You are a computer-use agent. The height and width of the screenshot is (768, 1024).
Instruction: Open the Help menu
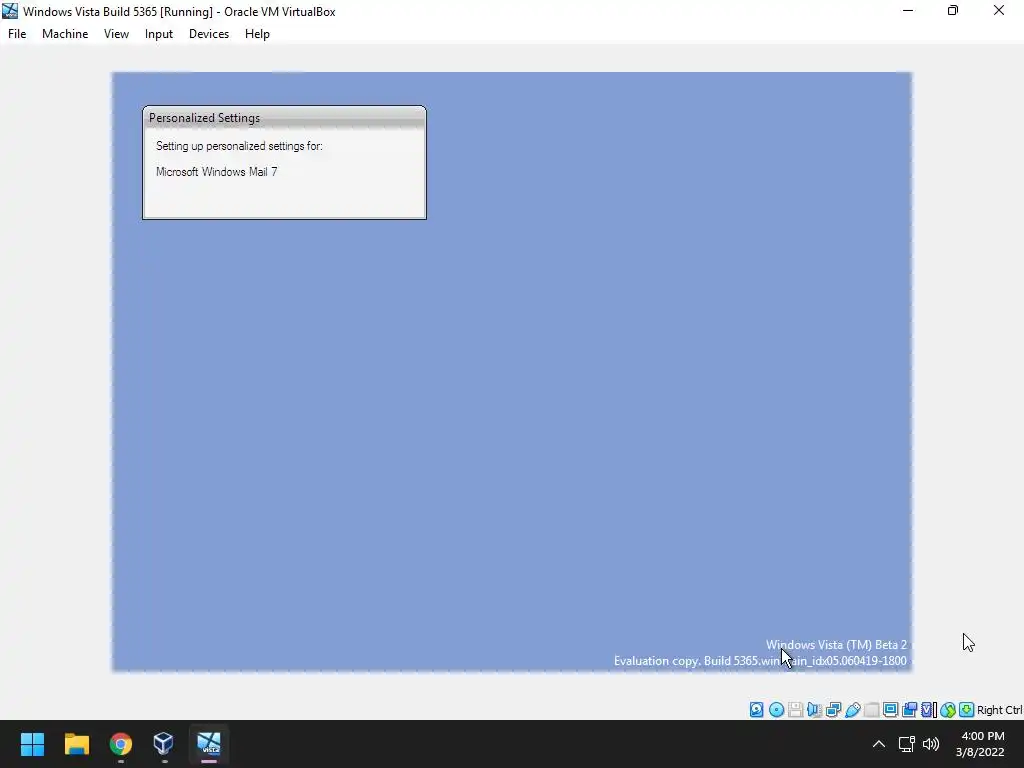pyautogui.click(x=257, y=34)
